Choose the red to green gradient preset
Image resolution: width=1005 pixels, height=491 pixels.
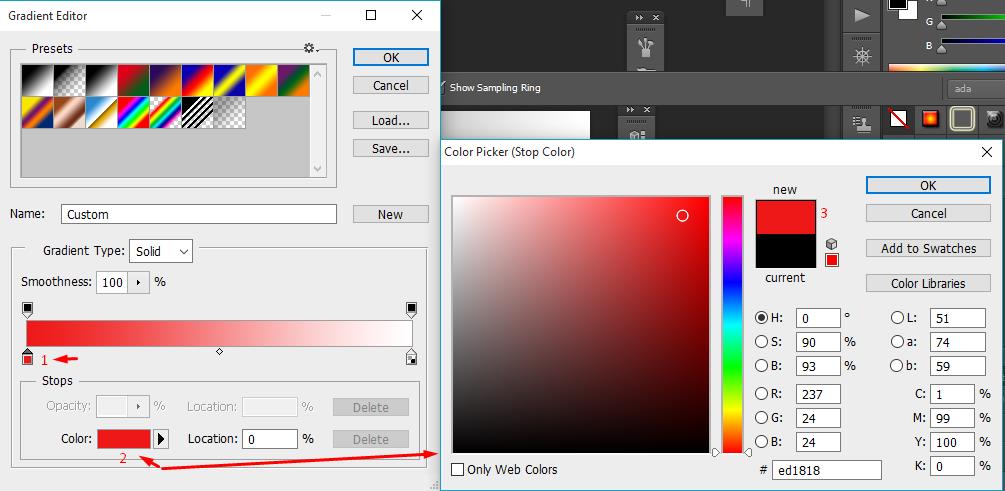[x=133, y=80]
